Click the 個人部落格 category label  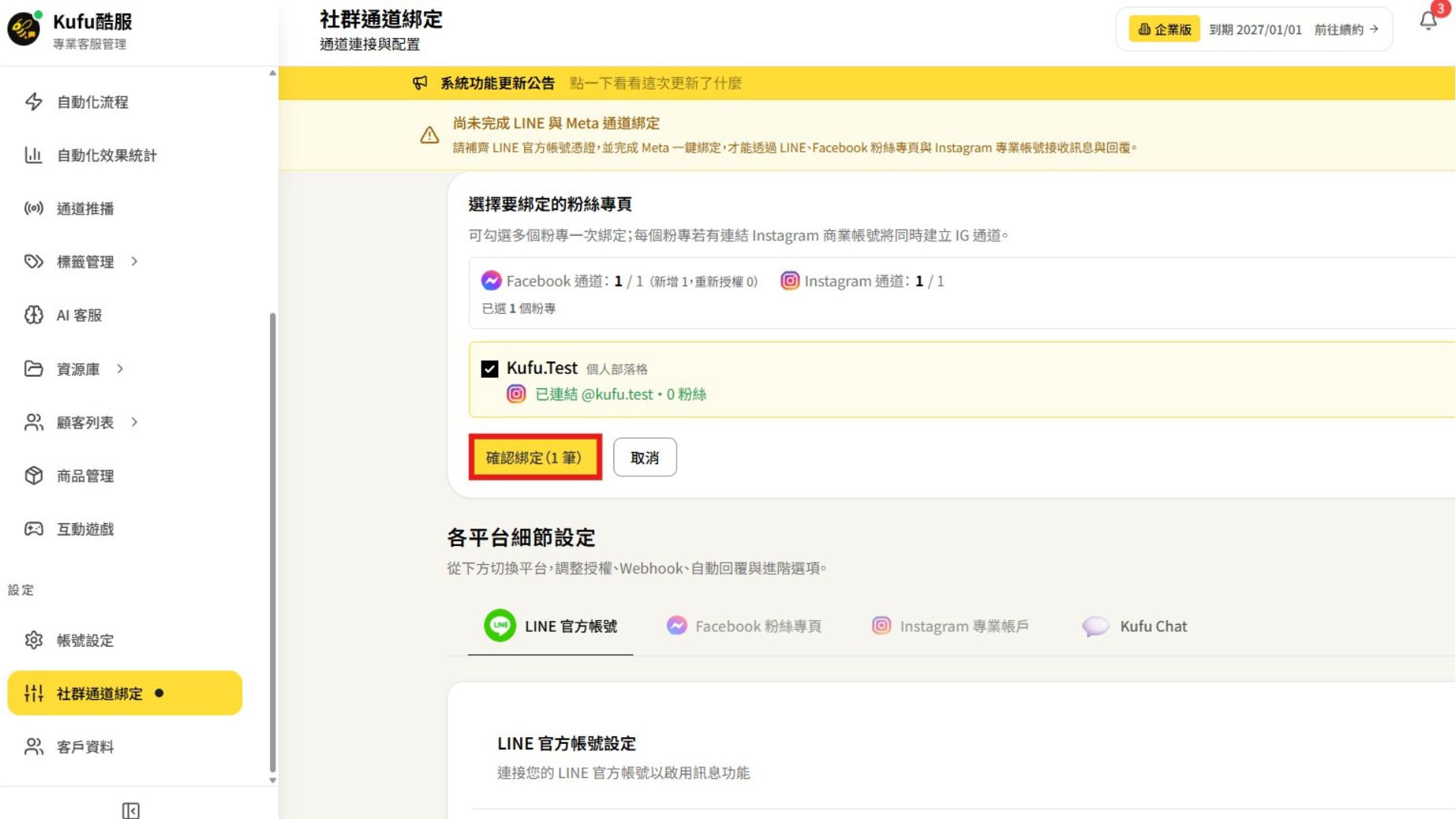coord(617,369)
